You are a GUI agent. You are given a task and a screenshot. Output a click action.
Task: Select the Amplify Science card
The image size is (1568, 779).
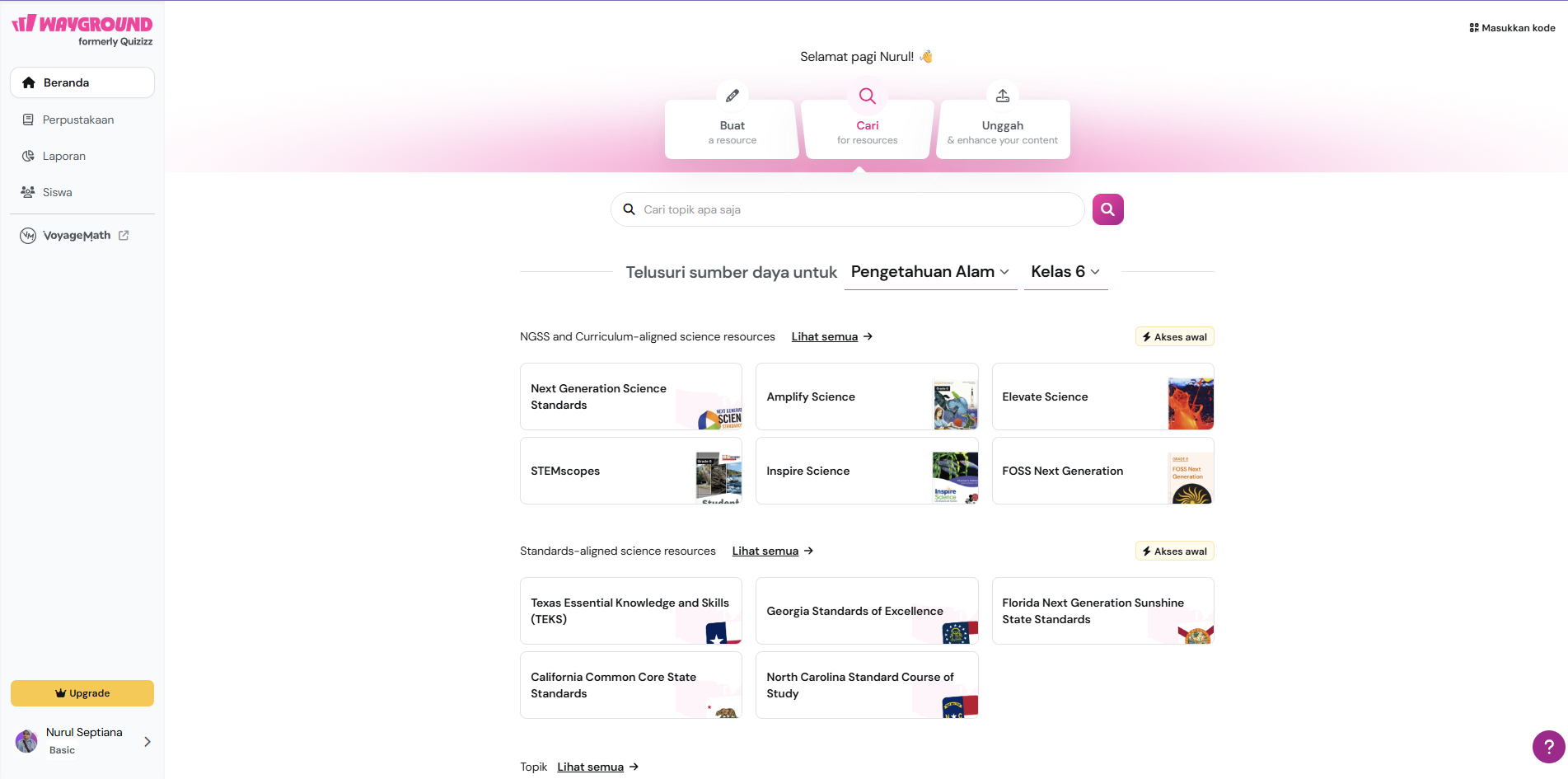pos(867,397)
